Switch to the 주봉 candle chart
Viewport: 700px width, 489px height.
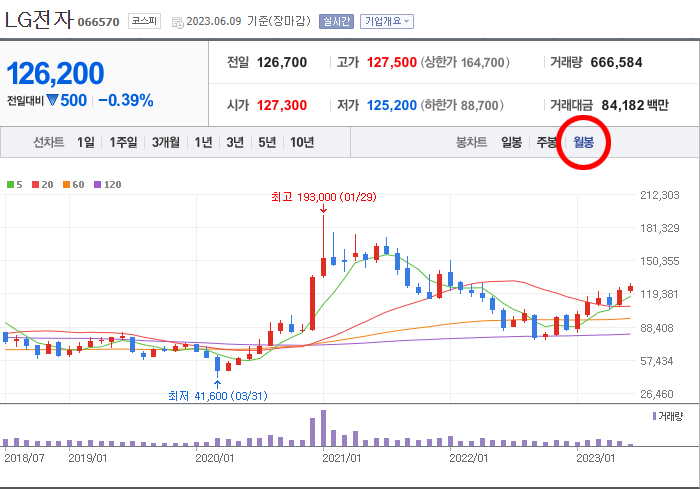pos(546,142)
